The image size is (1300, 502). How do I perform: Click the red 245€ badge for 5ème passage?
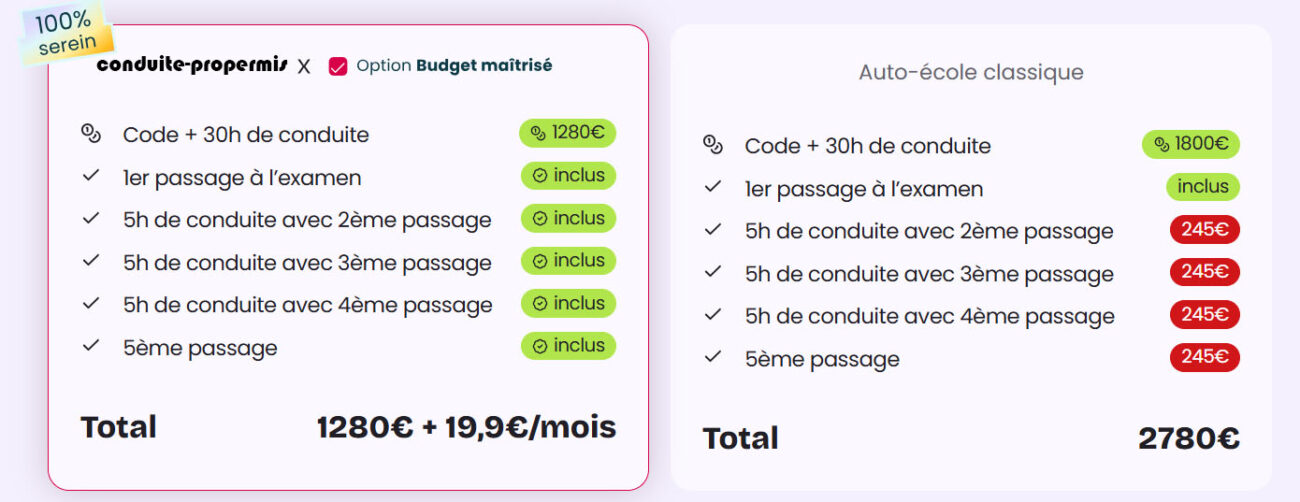click(1204, 357)
